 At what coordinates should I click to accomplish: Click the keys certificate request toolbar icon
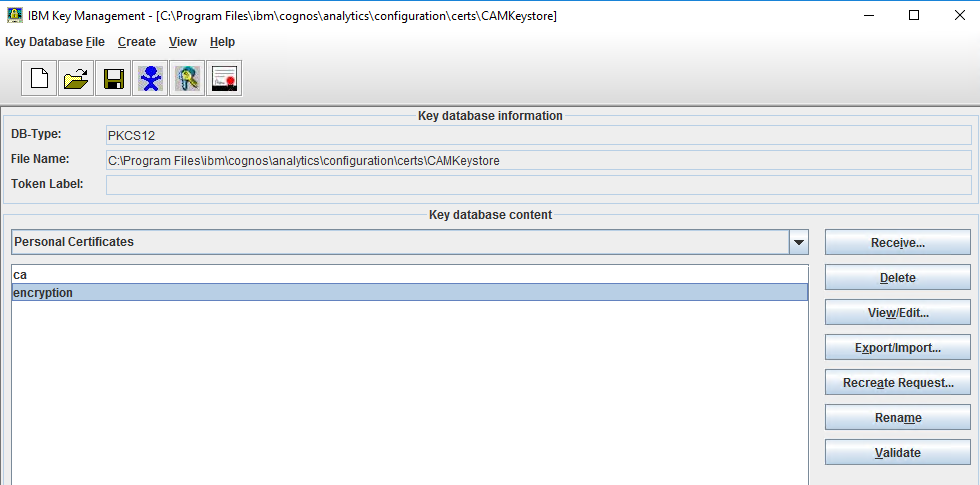point(187,78)
